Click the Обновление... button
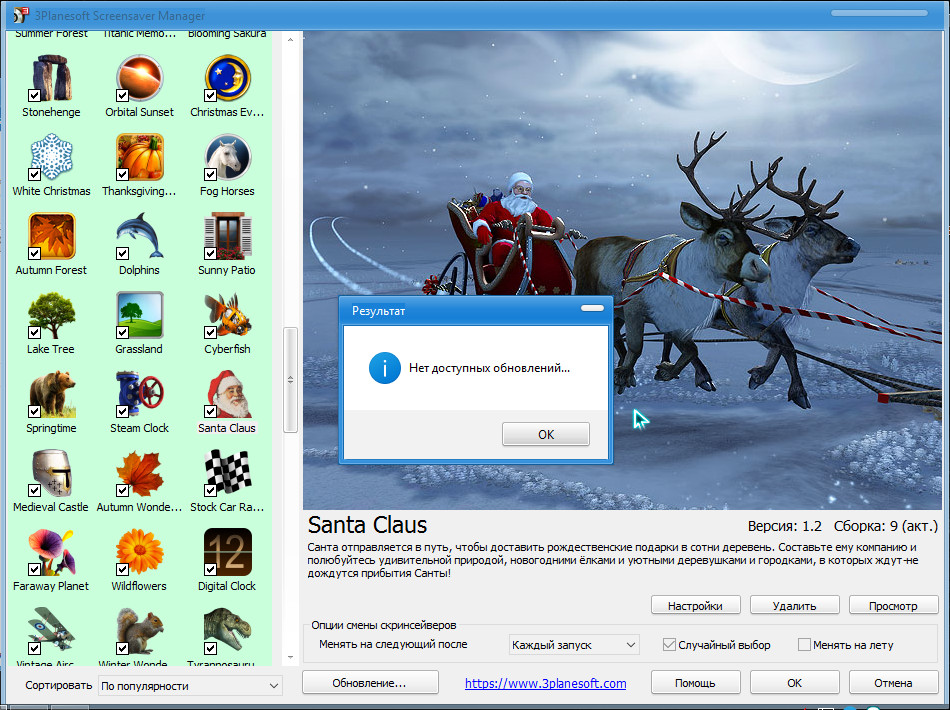 tap(370, 683)
